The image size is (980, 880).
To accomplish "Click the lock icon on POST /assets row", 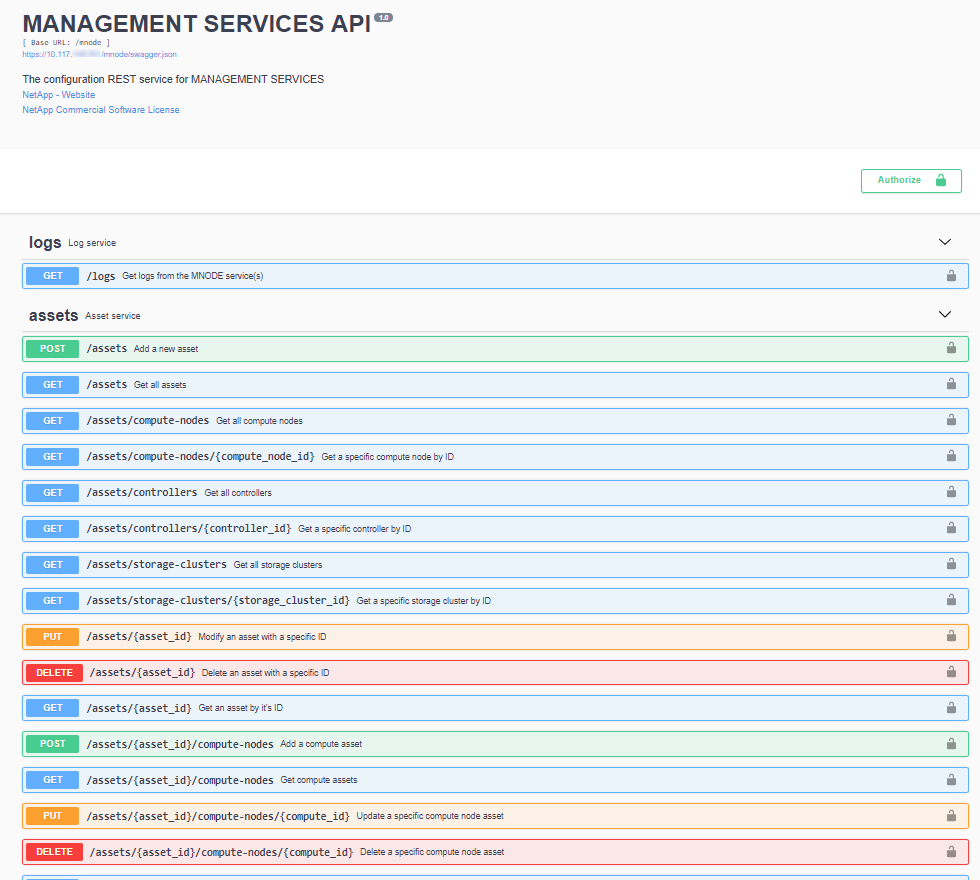I will [x=951, y=349].
